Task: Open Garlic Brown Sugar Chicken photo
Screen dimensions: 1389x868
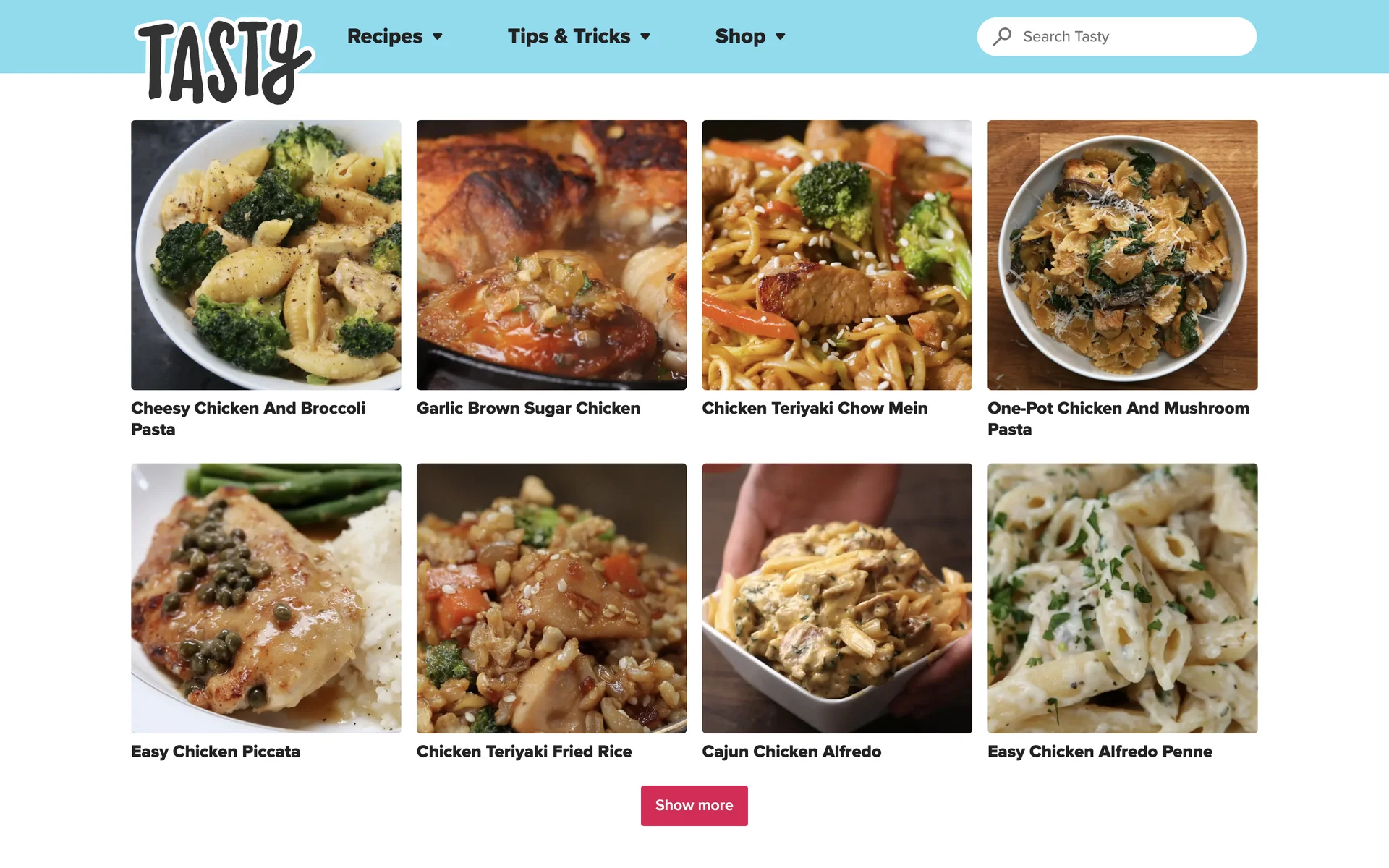Action: click(x=551, y=255)
